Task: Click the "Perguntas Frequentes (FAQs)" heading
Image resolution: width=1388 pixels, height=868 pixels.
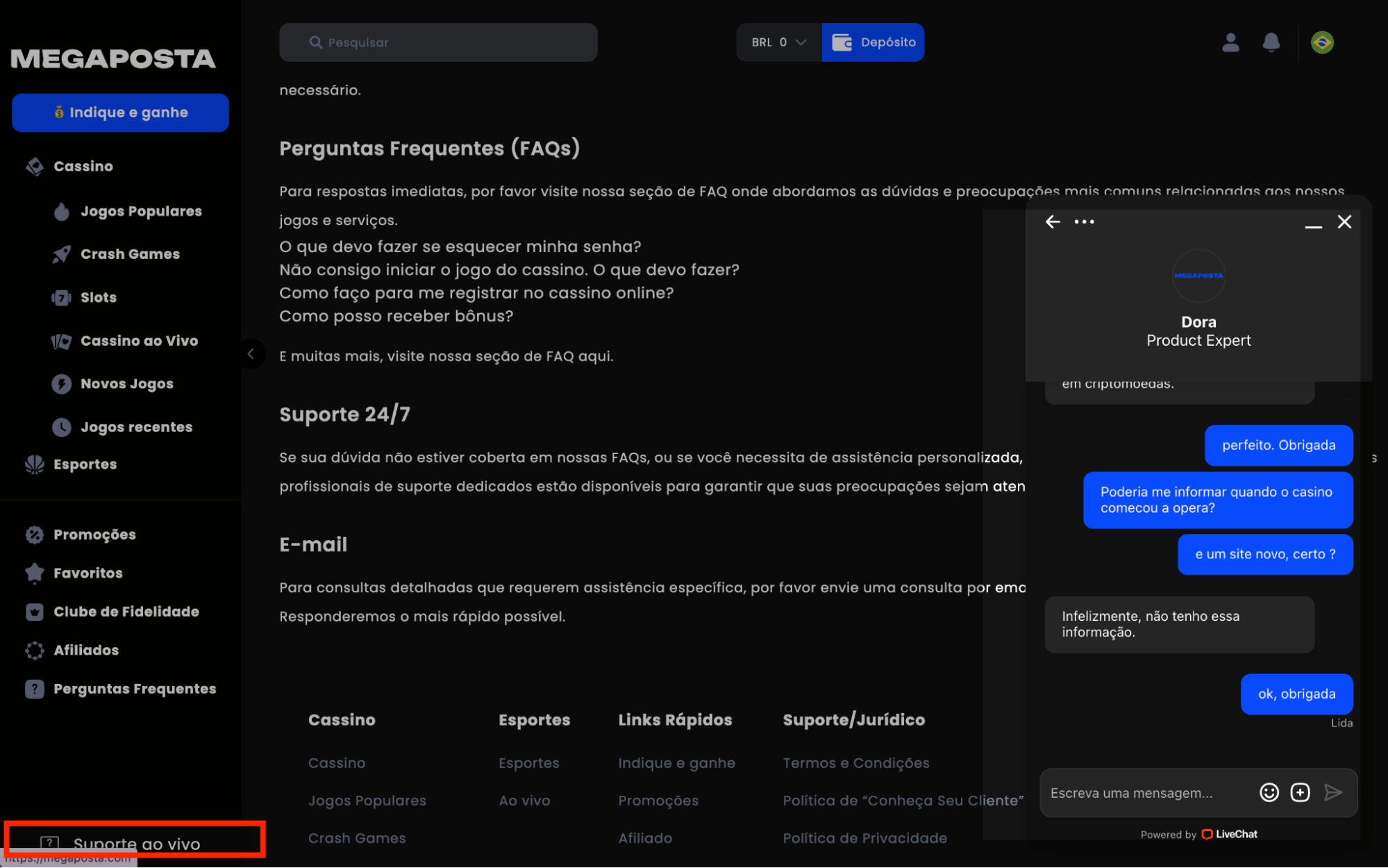Action: click(430, 149)
